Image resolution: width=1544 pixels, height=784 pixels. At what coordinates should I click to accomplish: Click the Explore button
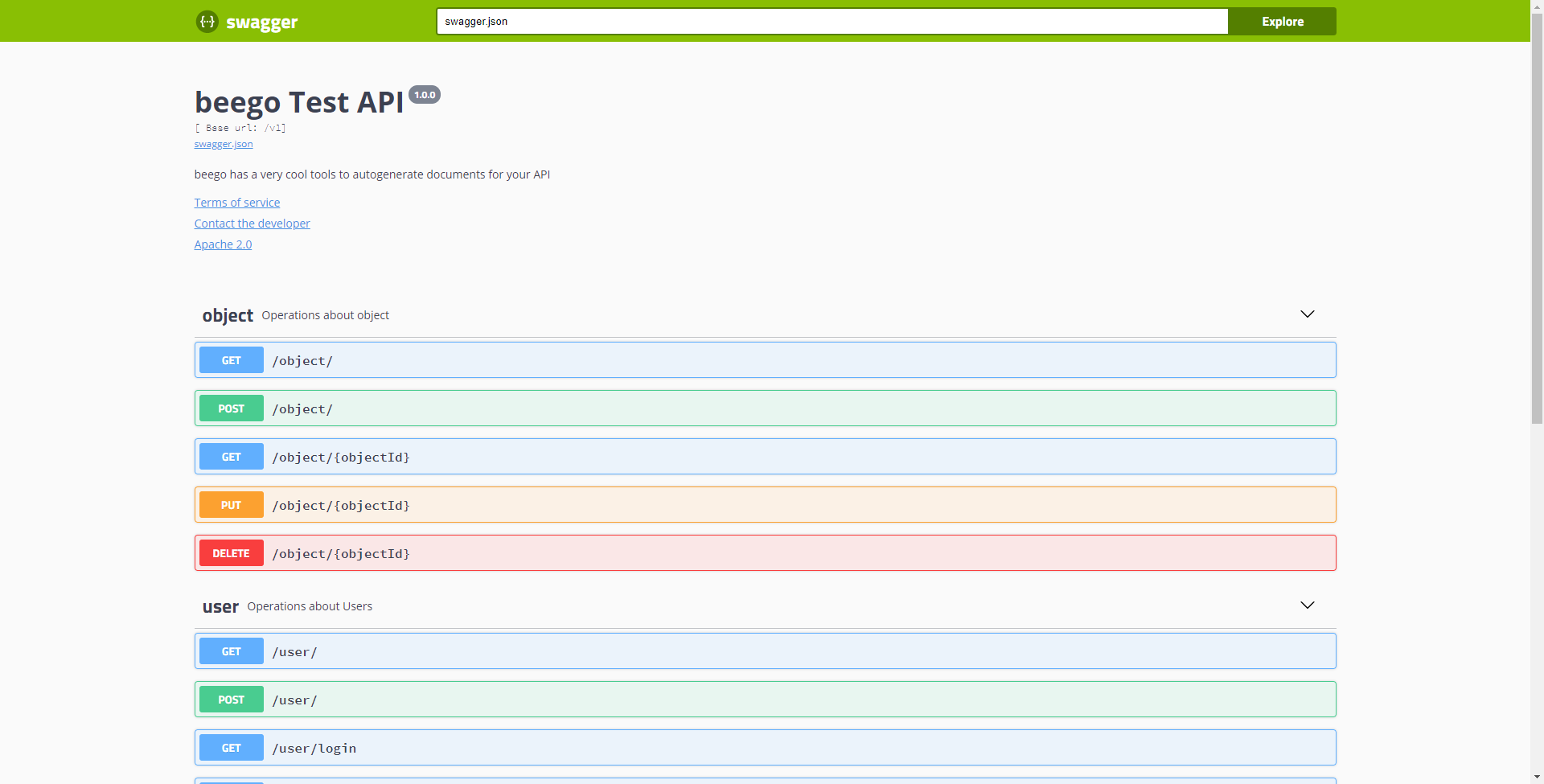1282,22
